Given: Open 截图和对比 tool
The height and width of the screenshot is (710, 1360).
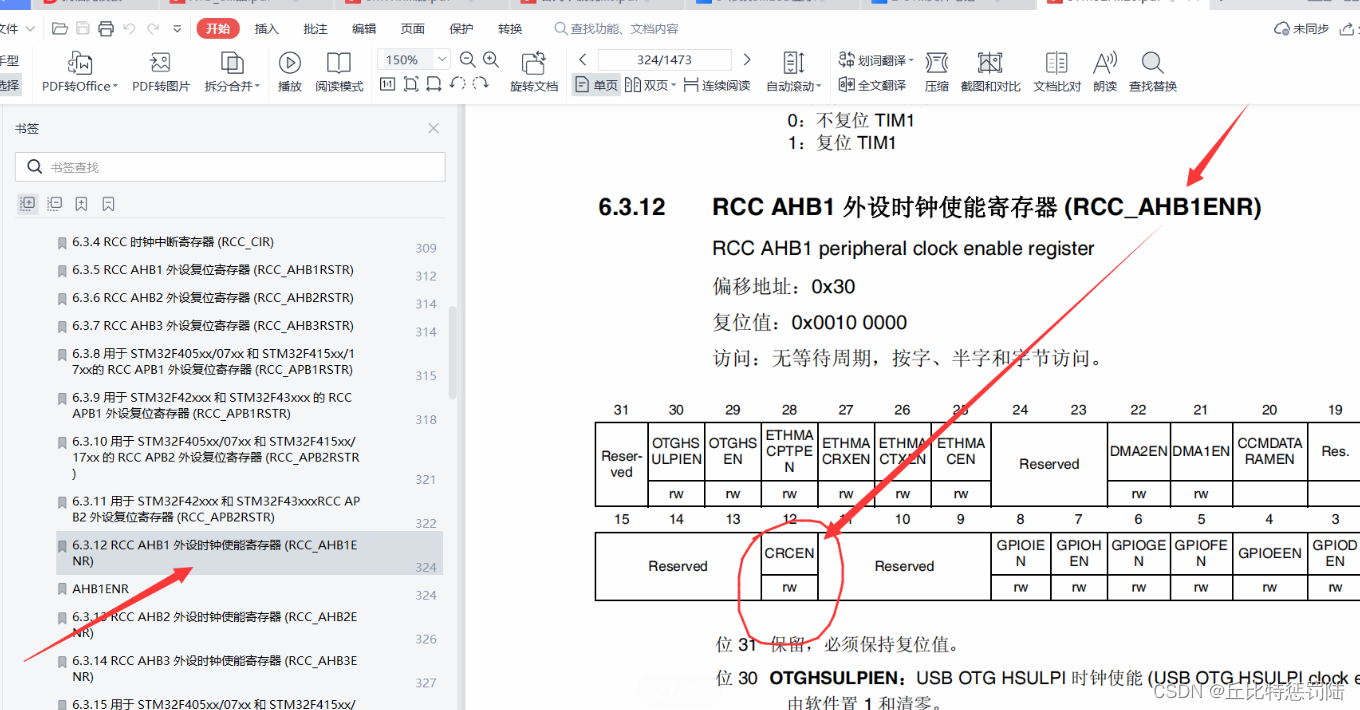Looking at the screenshot, I should point(990,72).
